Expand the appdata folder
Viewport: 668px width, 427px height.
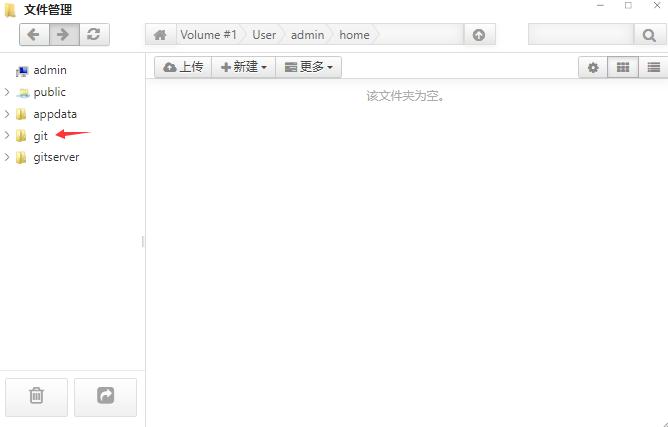[x=8, y=114]
